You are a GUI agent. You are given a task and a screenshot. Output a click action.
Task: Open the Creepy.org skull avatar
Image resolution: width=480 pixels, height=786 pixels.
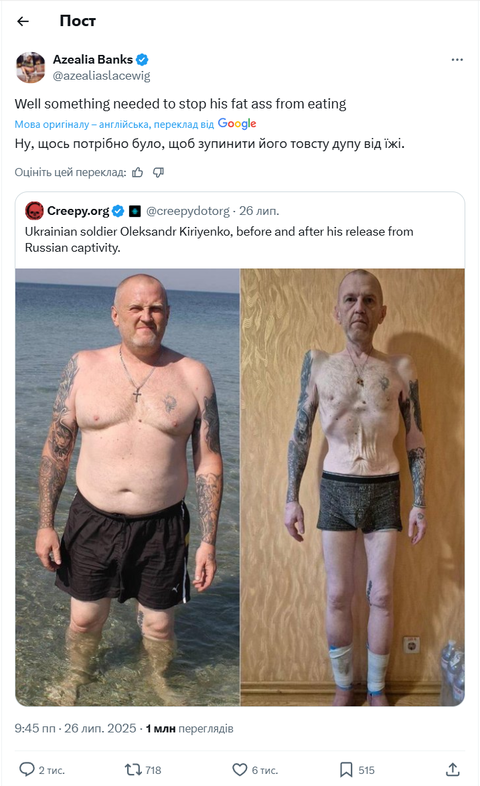click(x=35, y=211)
